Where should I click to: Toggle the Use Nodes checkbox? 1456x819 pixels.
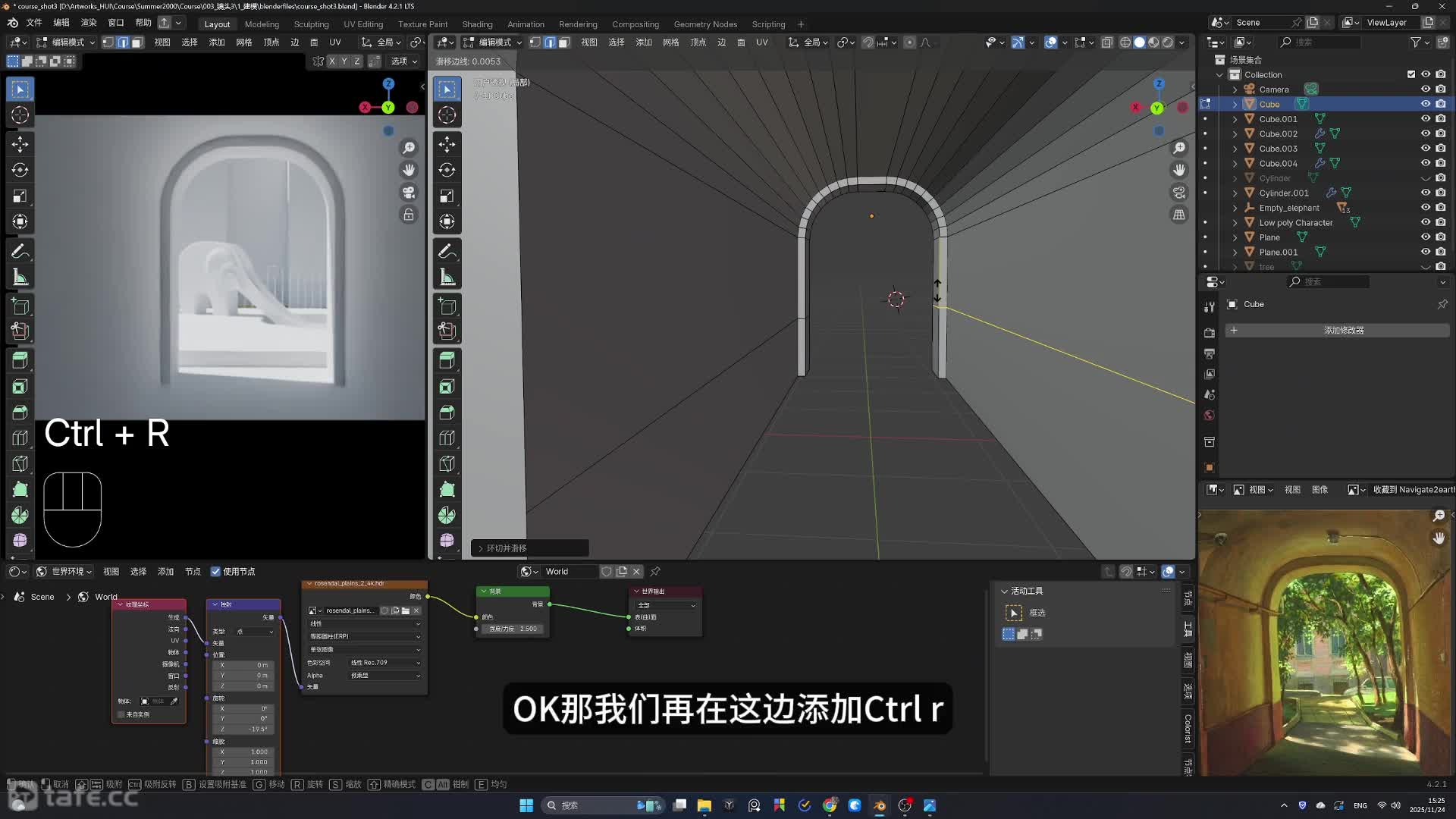click(x=216, y=572)
